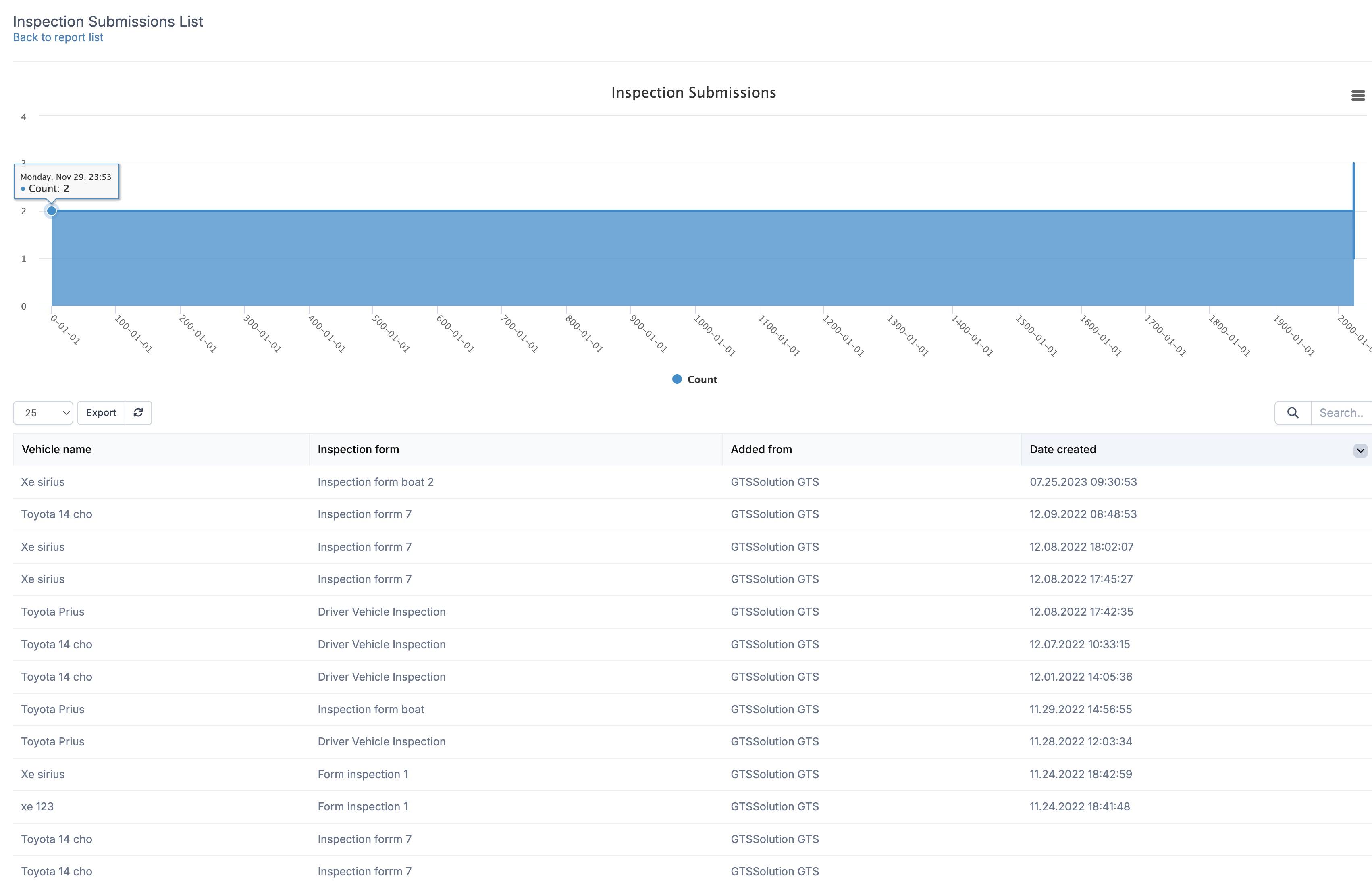Sort by Vehicle name column header
The height and width of the screenshot is (887, 1372).
[56, 449]
